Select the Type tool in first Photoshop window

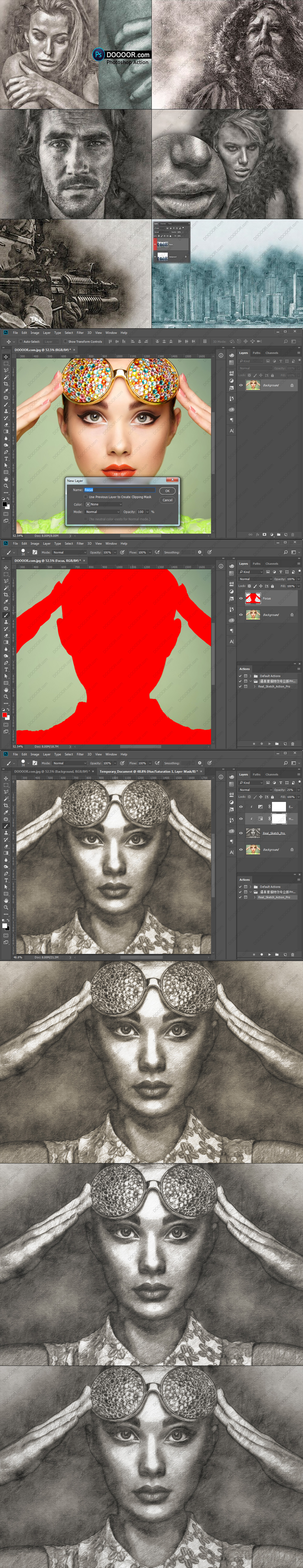6,458
